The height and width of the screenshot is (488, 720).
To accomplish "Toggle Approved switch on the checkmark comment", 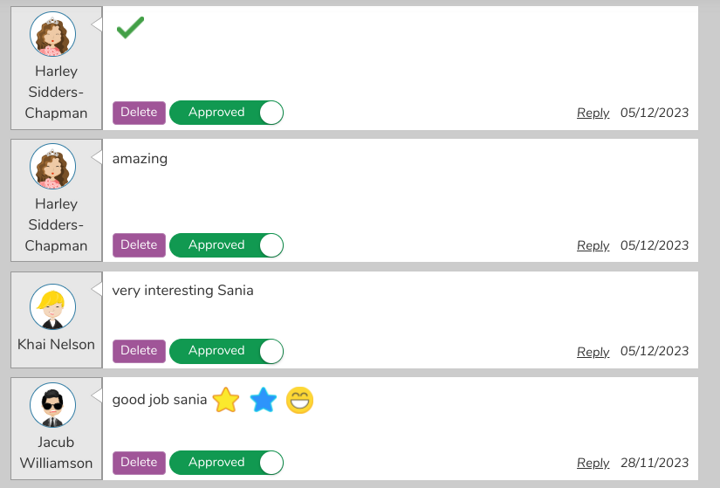I will [x=226, y=112].
